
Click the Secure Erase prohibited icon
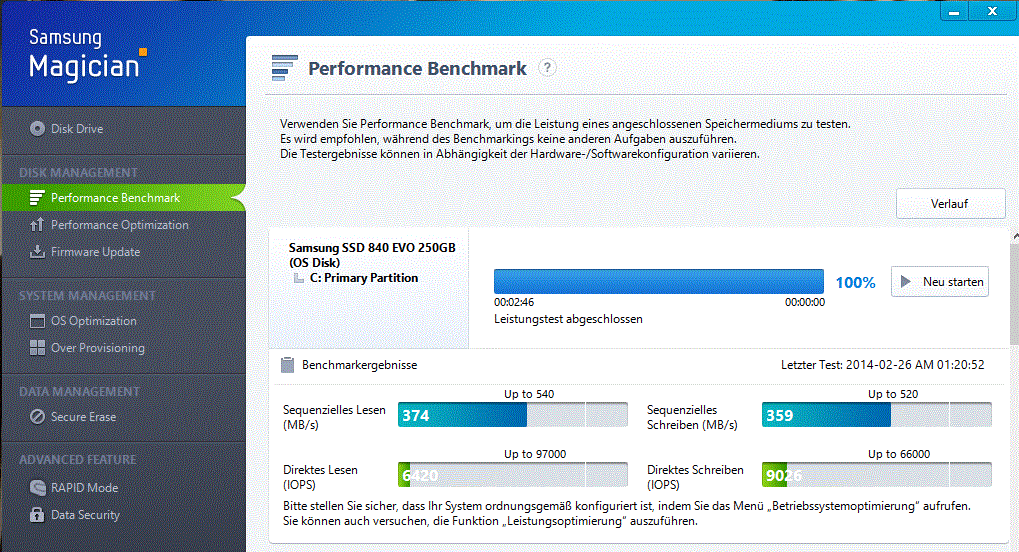(37, 417)
